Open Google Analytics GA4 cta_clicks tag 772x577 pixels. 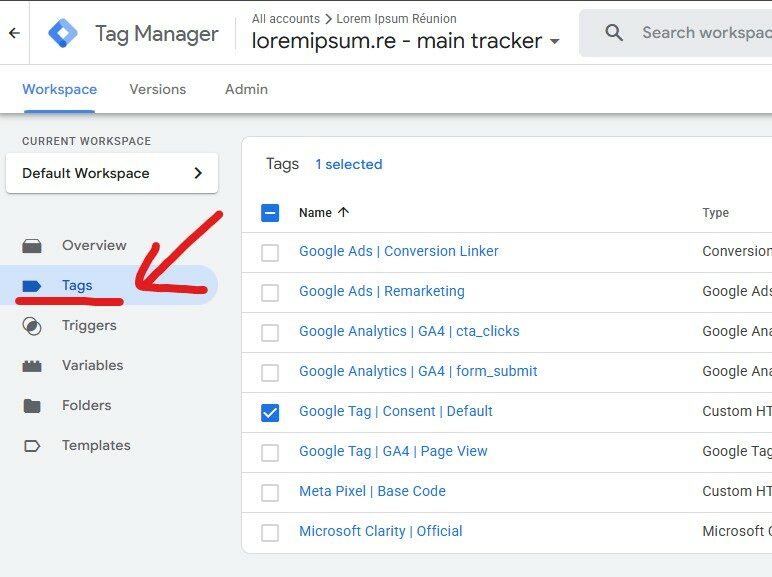(x=409, y=331)
